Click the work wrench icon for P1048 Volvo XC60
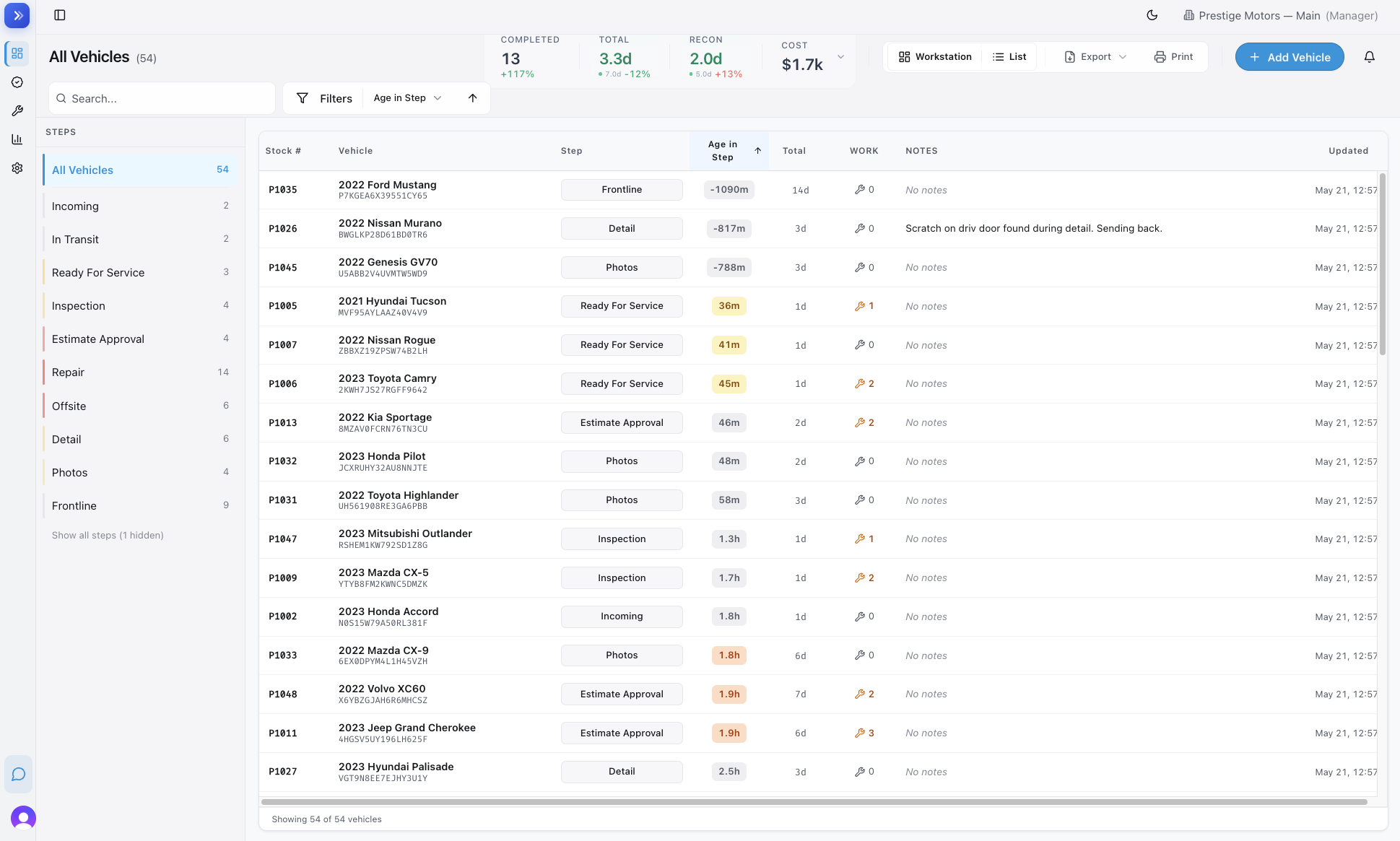 pyautogui.click(x=860, y=694)
